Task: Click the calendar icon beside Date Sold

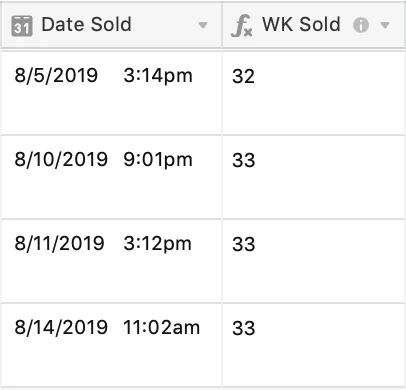Action: click(x=22, y=26)
